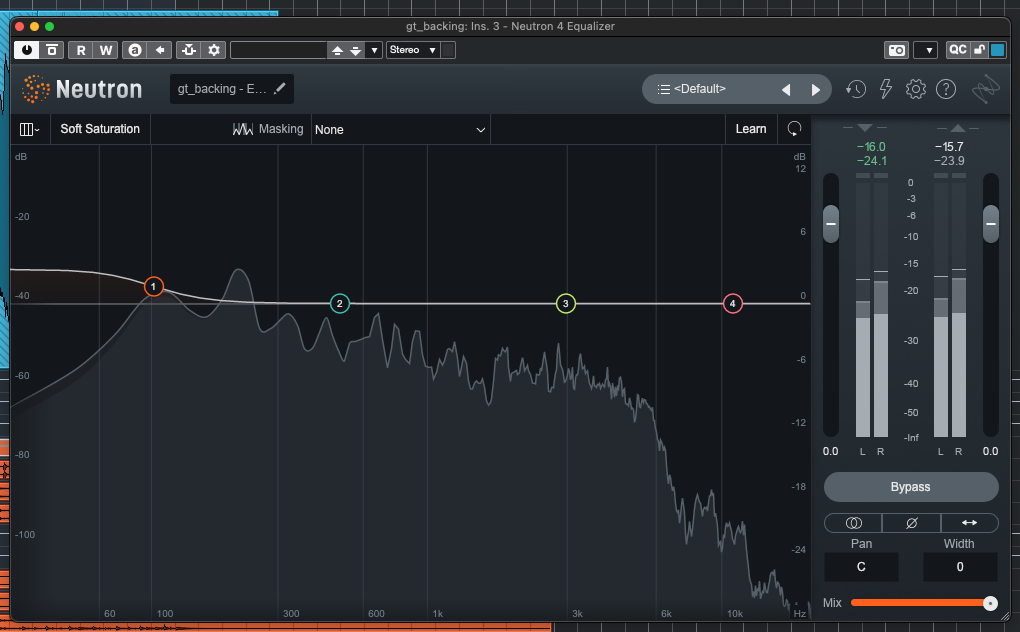Click the output gain slider handle
The image size is (1020, 632).
click(991, 224)
